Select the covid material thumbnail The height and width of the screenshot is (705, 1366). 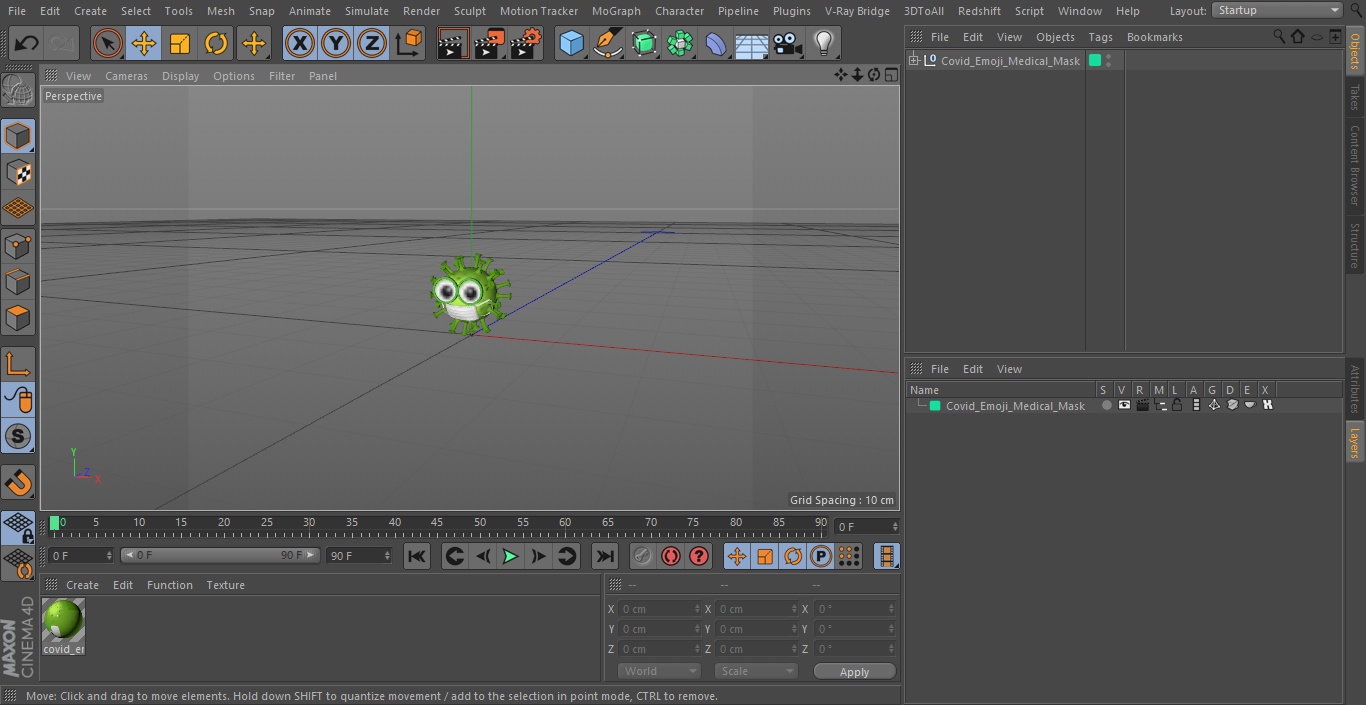[63, 621]
